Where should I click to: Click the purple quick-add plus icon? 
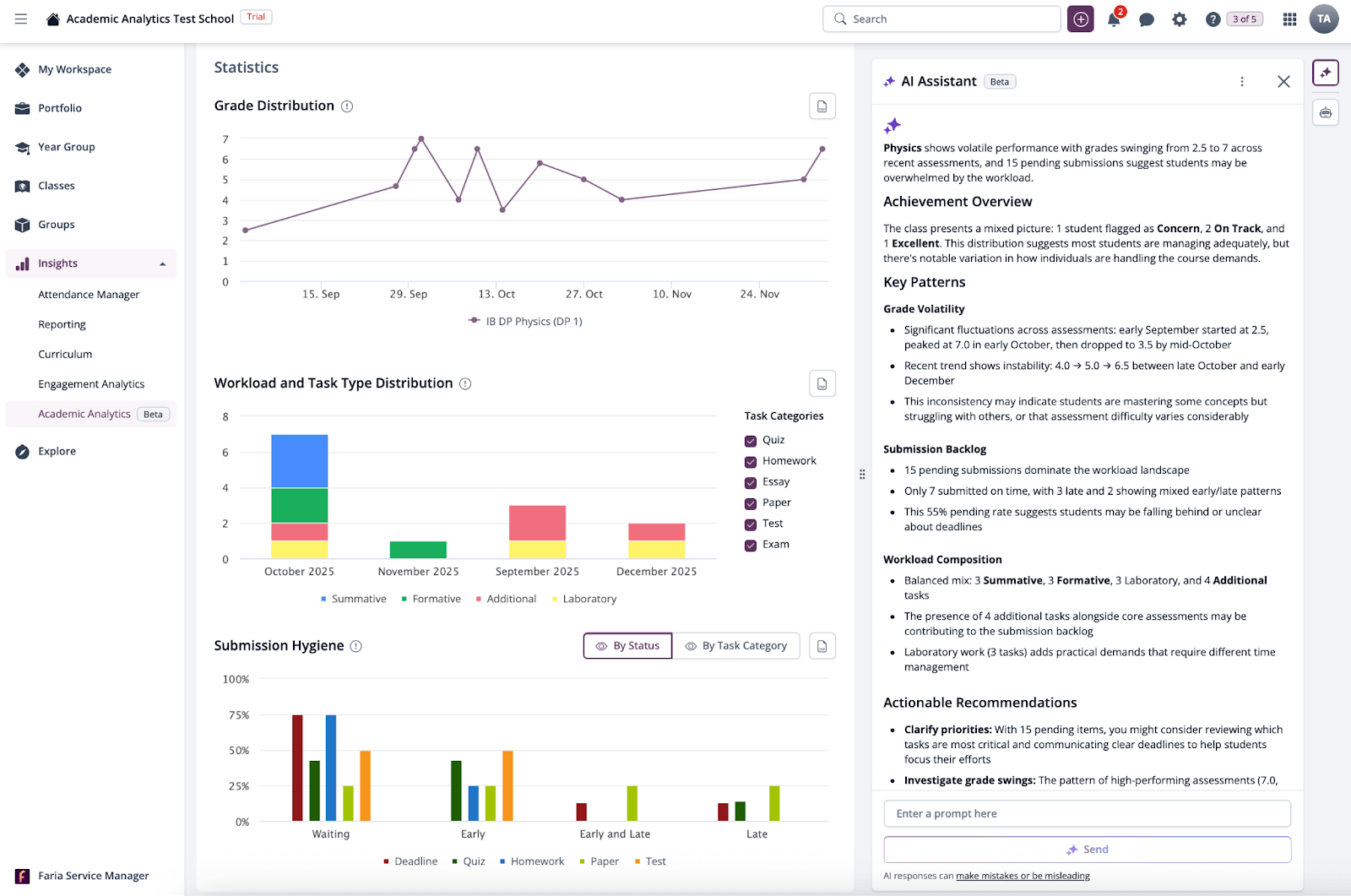1081,19
